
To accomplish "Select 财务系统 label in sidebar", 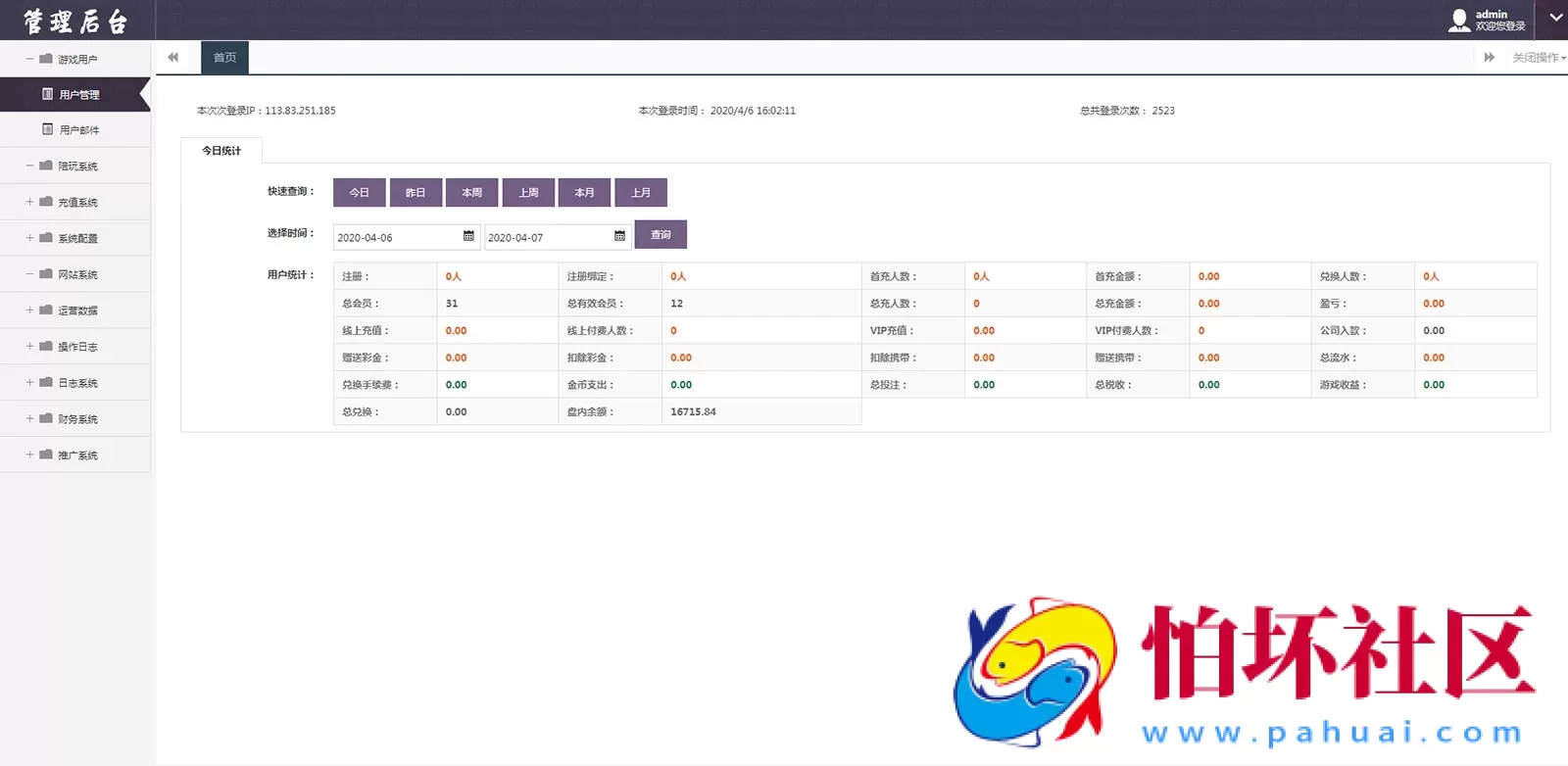I will coord(77,419).
